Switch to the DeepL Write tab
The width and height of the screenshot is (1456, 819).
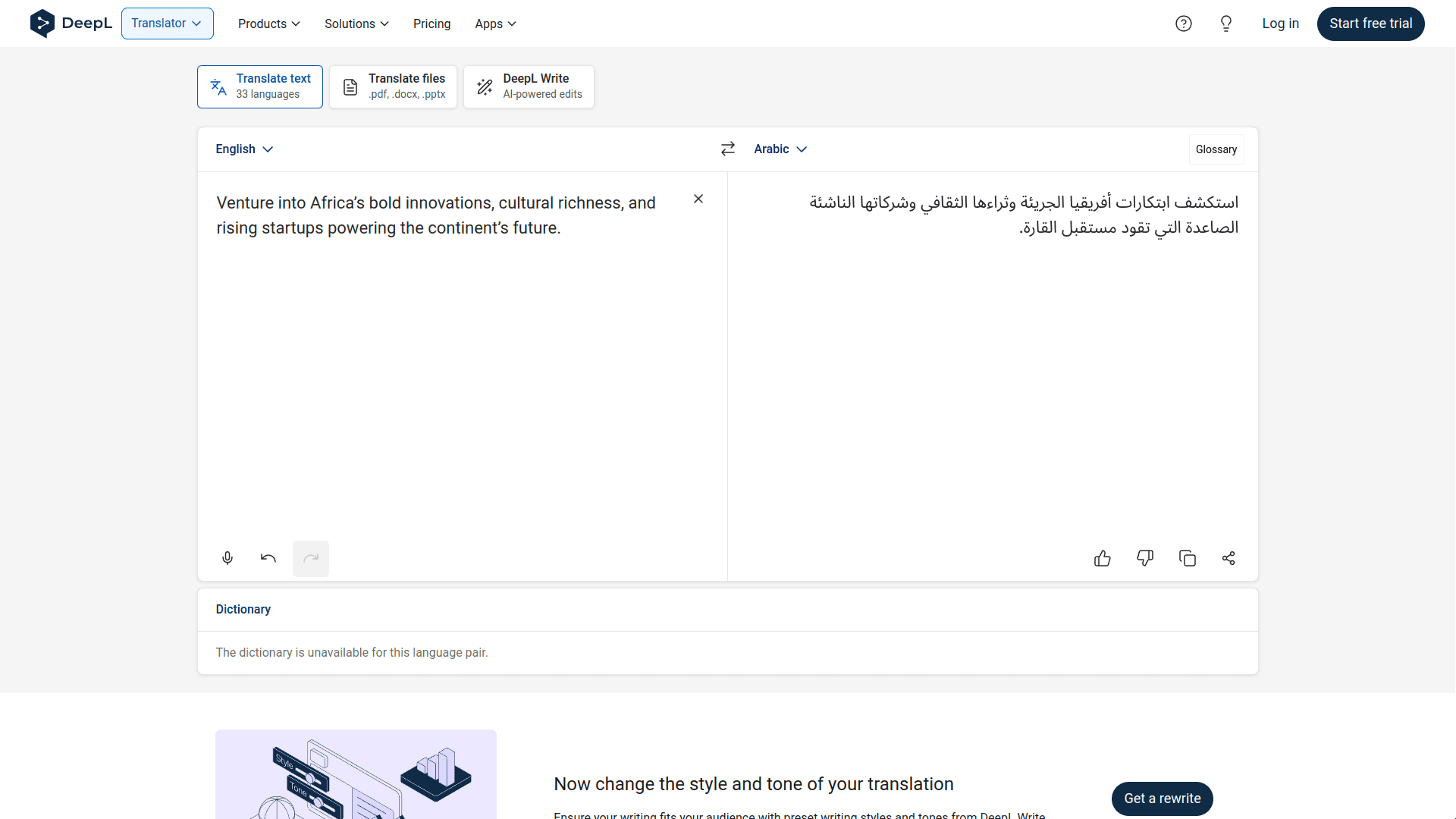pyautogui.click(x=529, y=86)
